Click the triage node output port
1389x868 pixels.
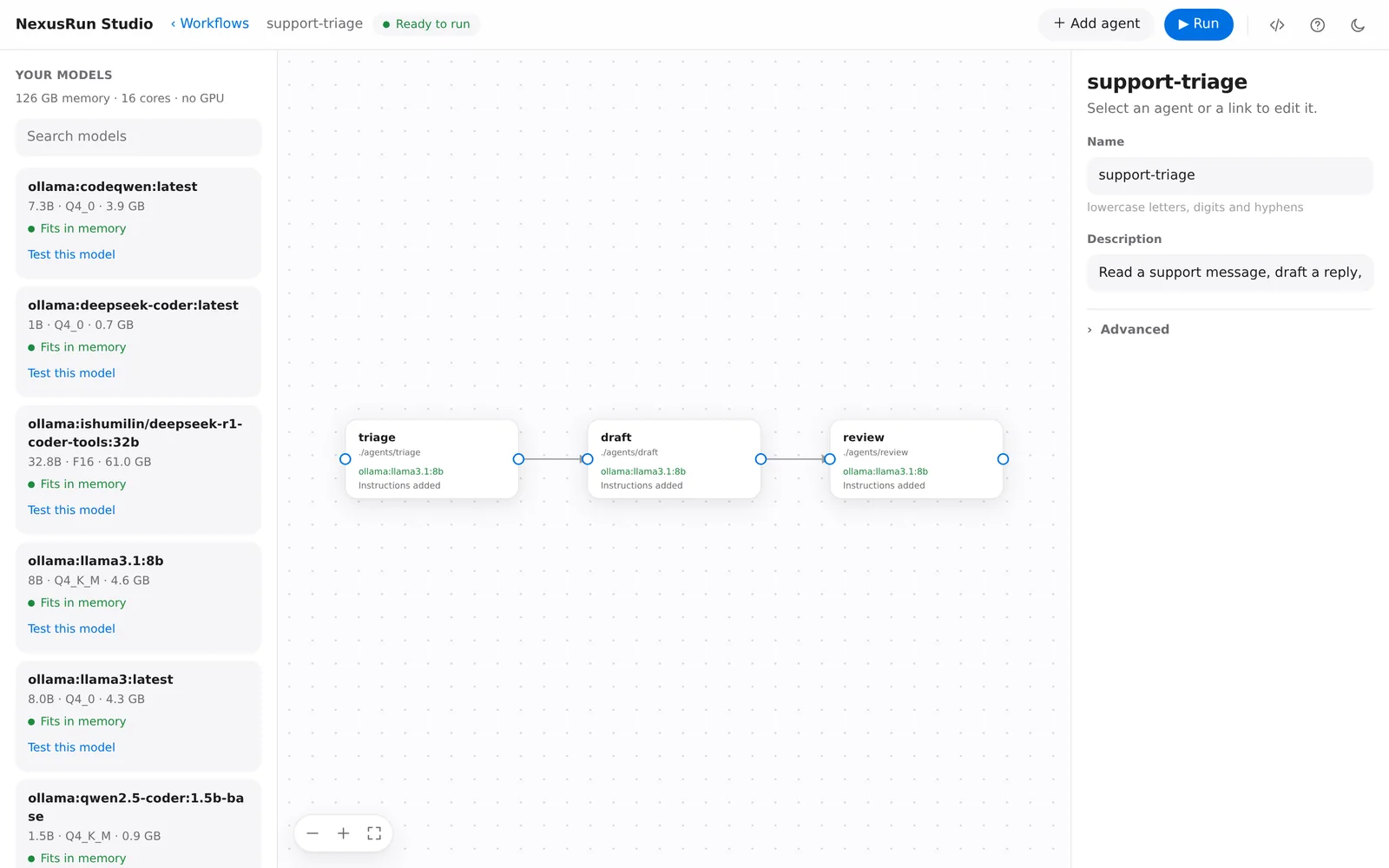coord(518,459)
